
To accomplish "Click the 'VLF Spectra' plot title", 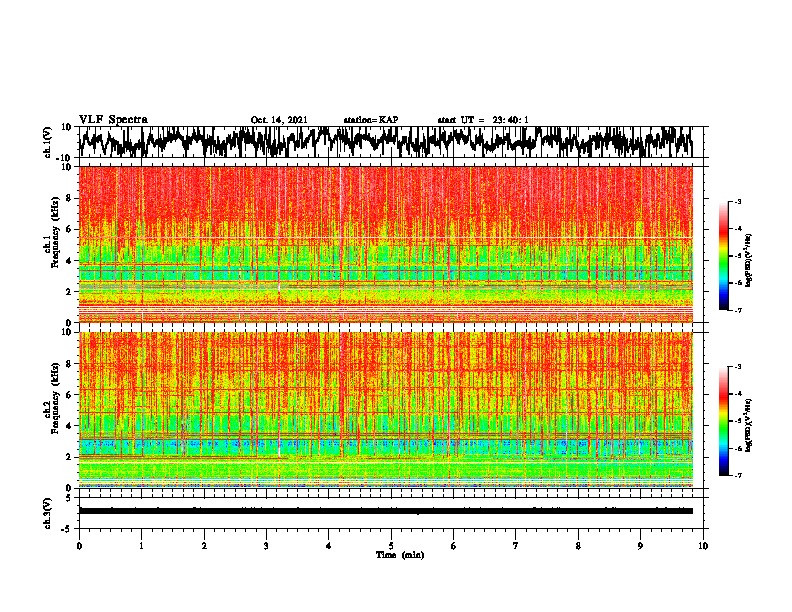I will coord(113,120).
